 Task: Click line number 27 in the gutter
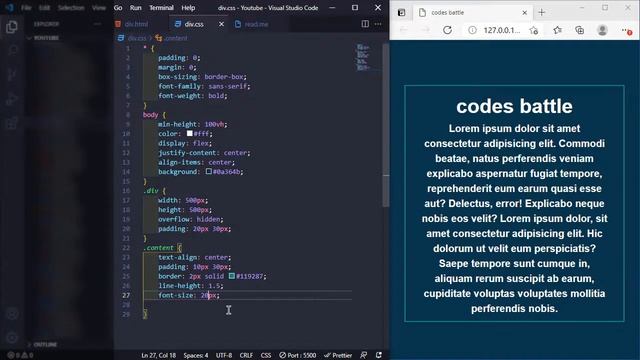click(126, 295)
